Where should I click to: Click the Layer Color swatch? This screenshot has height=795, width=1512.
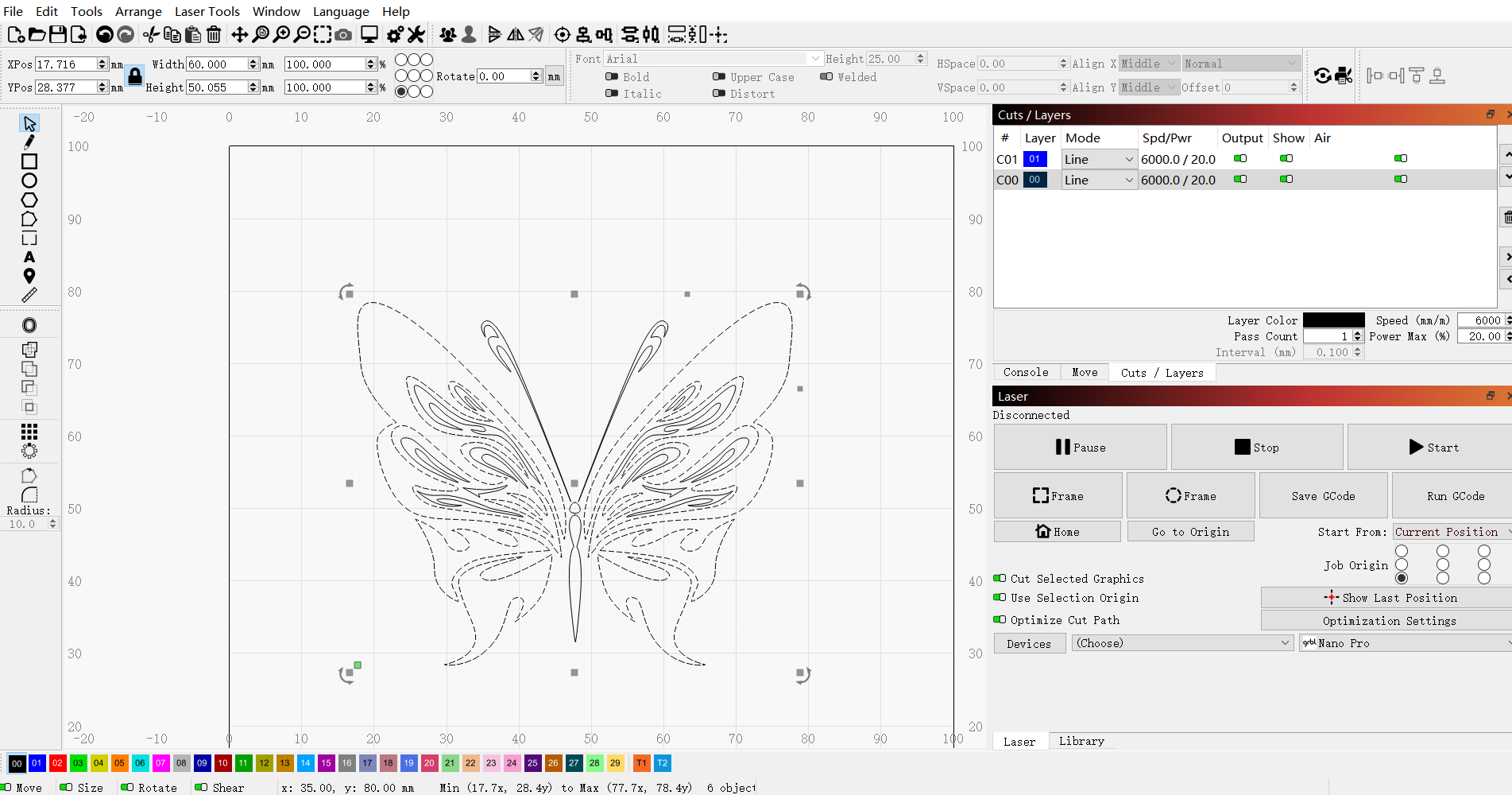[1333, 320]
